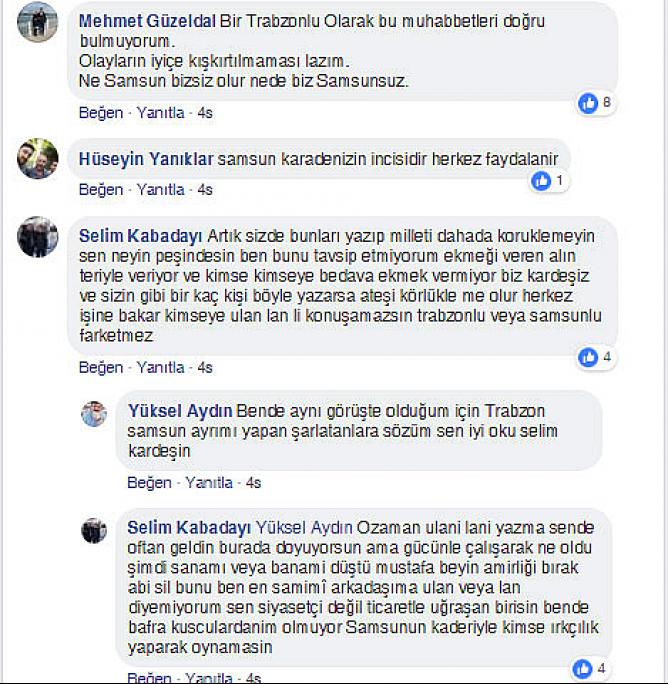The image size is (668, 684).
Task: Click Beğen under Hüseyin Yanıklar's comment
Action: [101, 190]
